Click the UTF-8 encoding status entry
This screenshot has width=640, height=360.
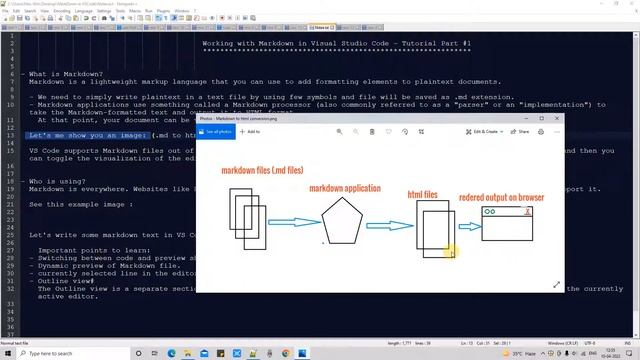[590, 343]
